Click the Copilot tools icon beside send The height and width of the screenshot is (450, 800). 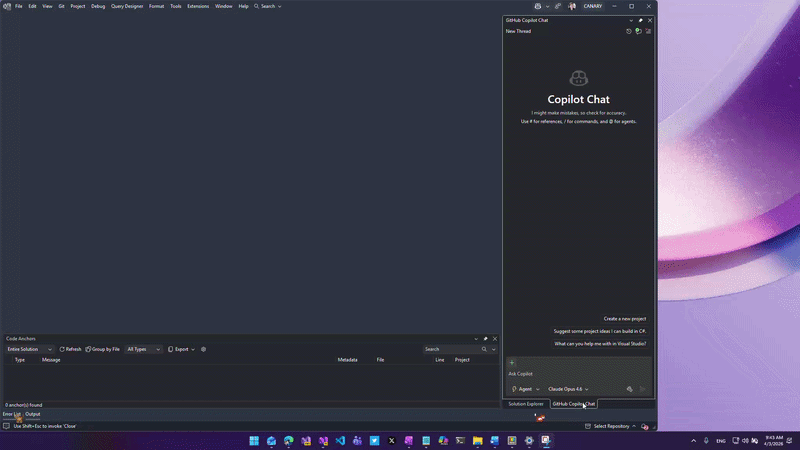(629, 389)
